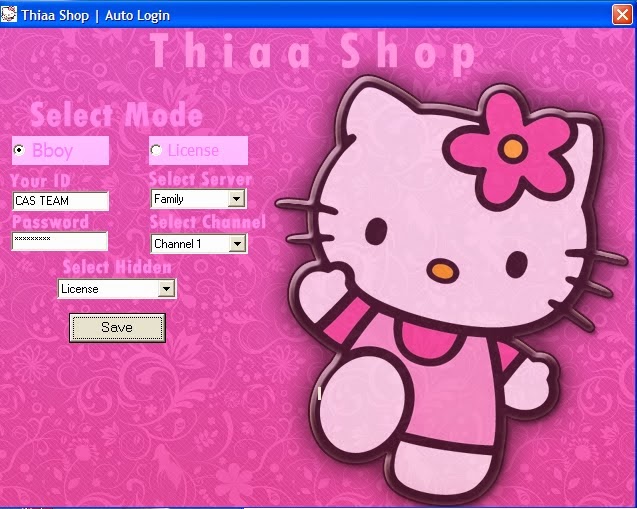Click the Password input field
The image size is (637, 509).
coord(60,241)
